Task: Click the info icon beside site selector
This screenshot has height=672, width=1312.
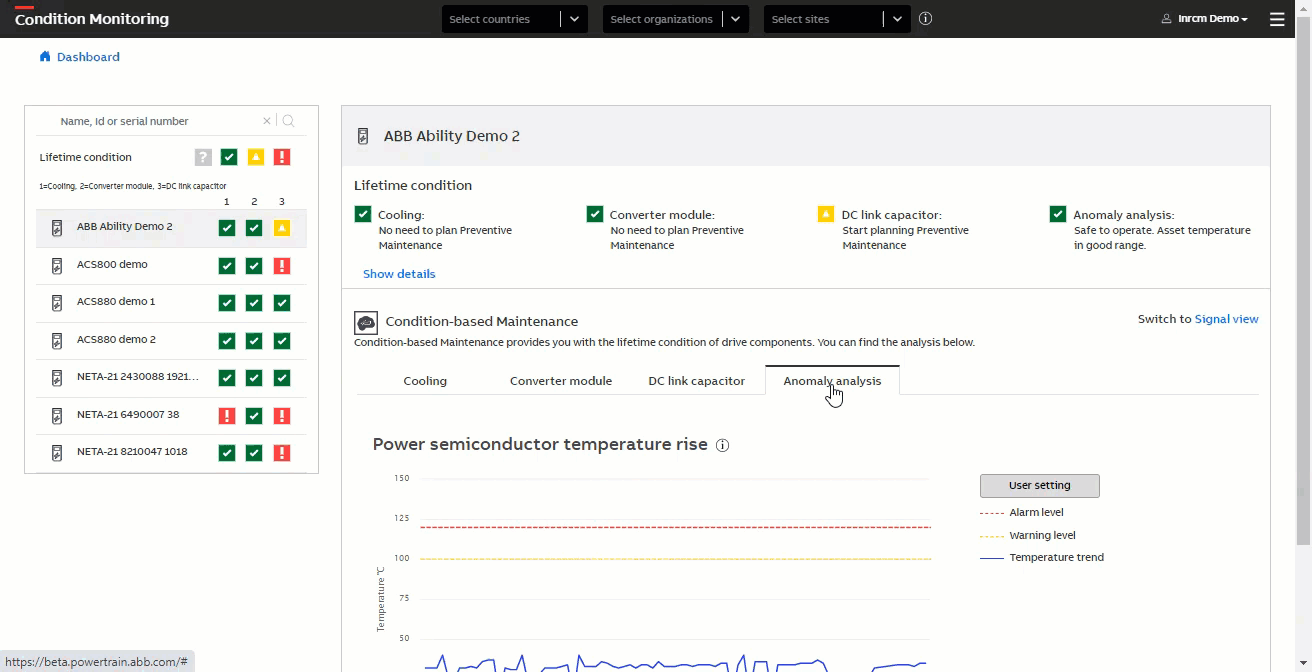Action: (925, 18)
